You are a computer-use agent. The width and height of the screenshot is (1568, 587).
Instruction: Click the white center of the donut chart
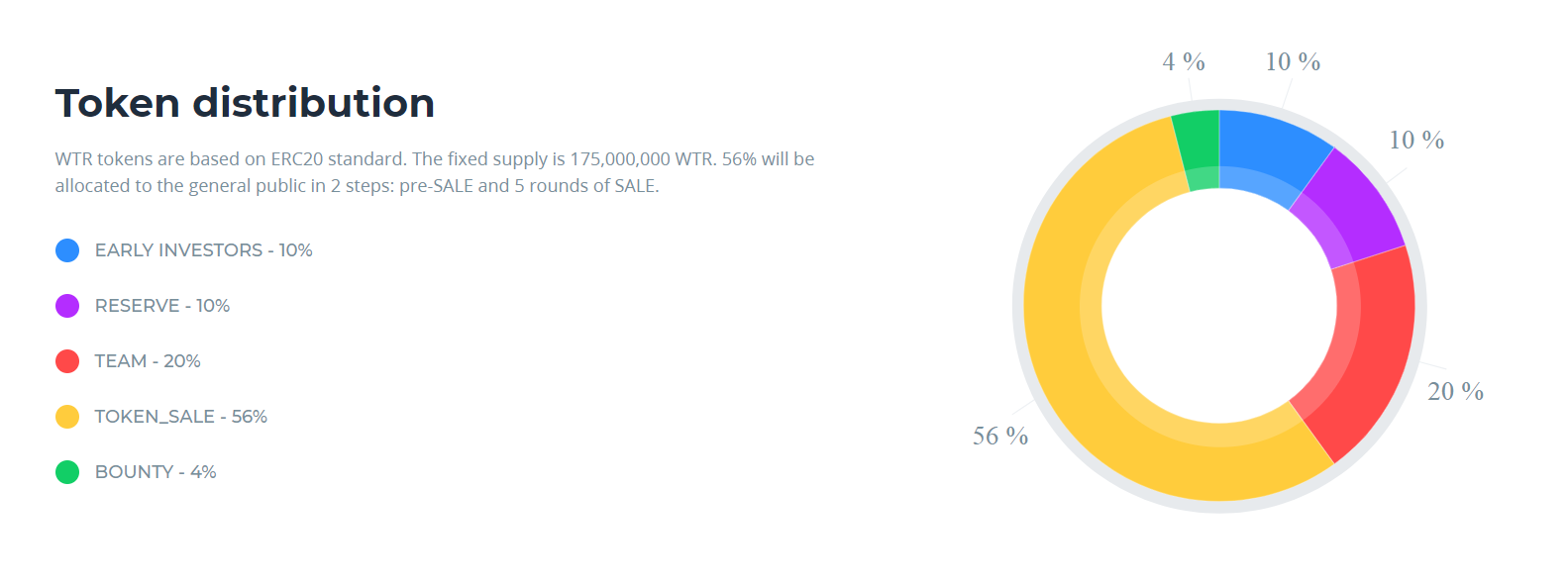click(1219, 307)
